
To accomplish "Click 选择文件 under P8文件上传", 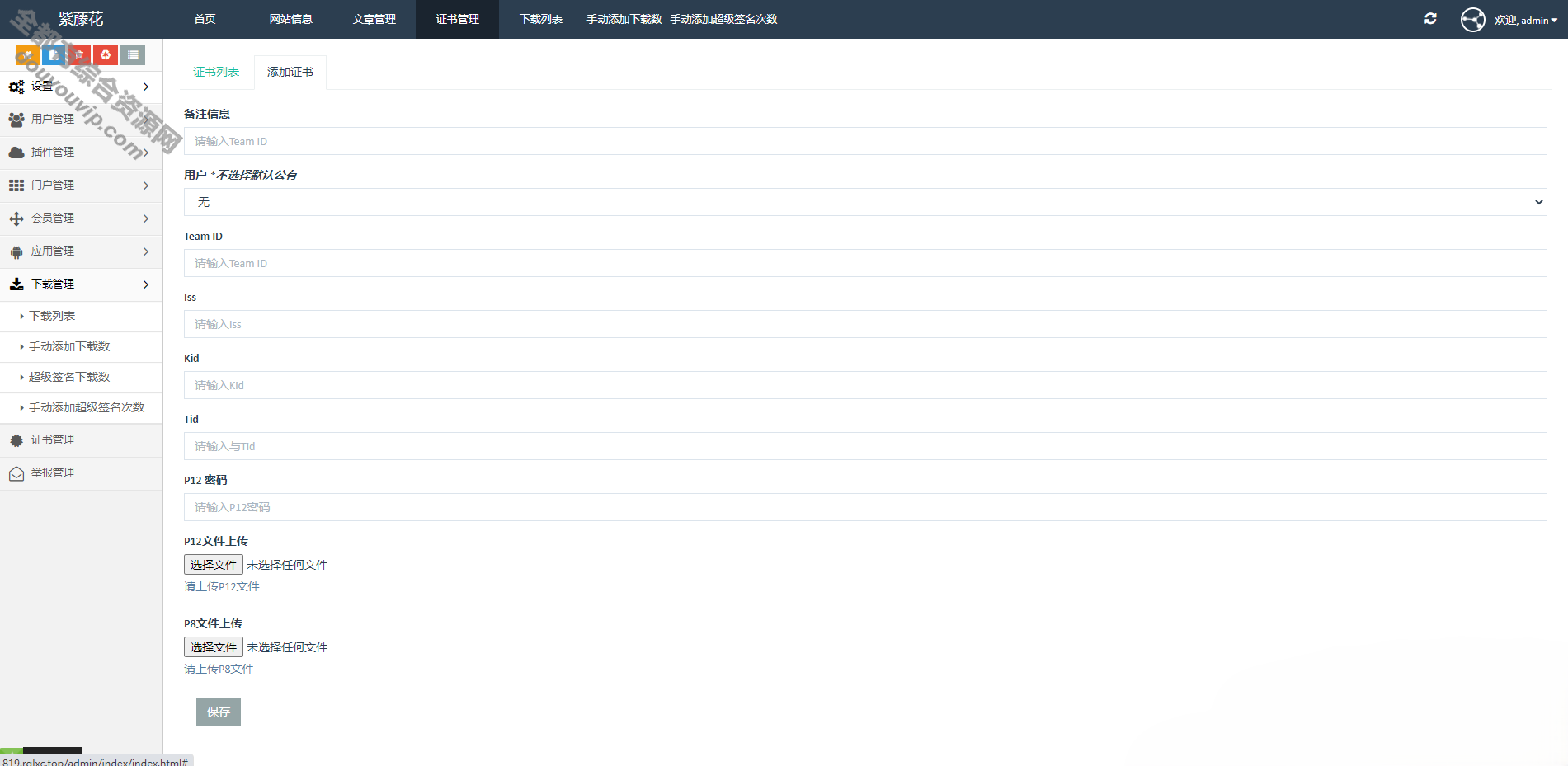I will (214, 647).
